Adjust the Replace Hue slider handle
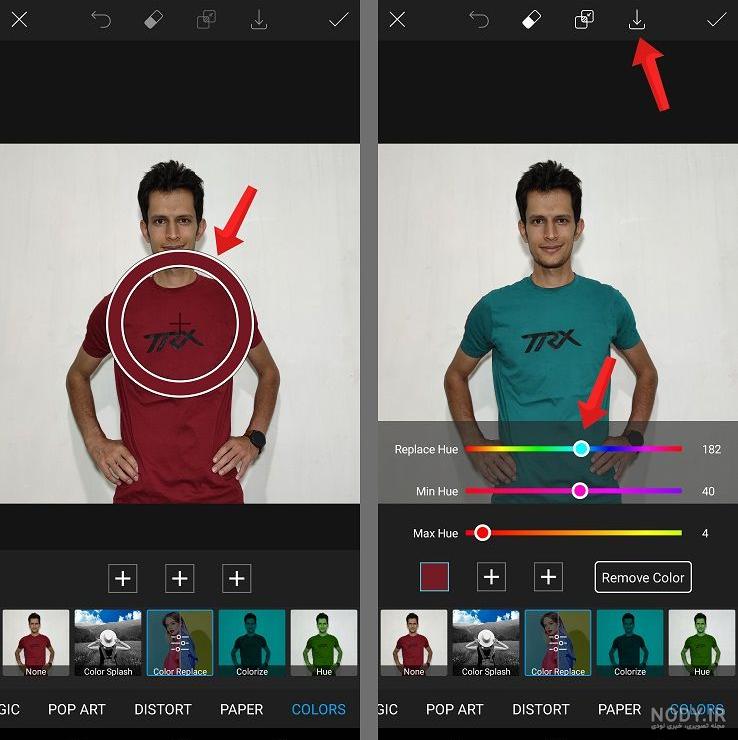Viewport: 738px width, 740px height. click(x=581, y=448)
